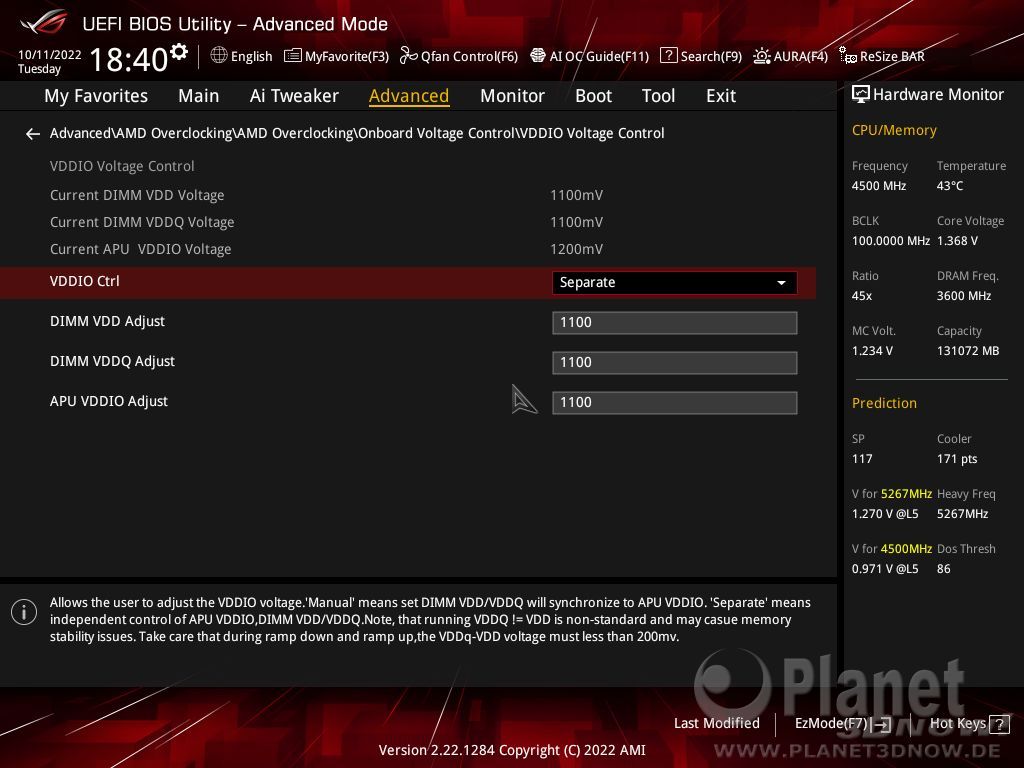Open Search(F9)
The width and height of the screenshot is (1024, 768).
tap(701, 56)
